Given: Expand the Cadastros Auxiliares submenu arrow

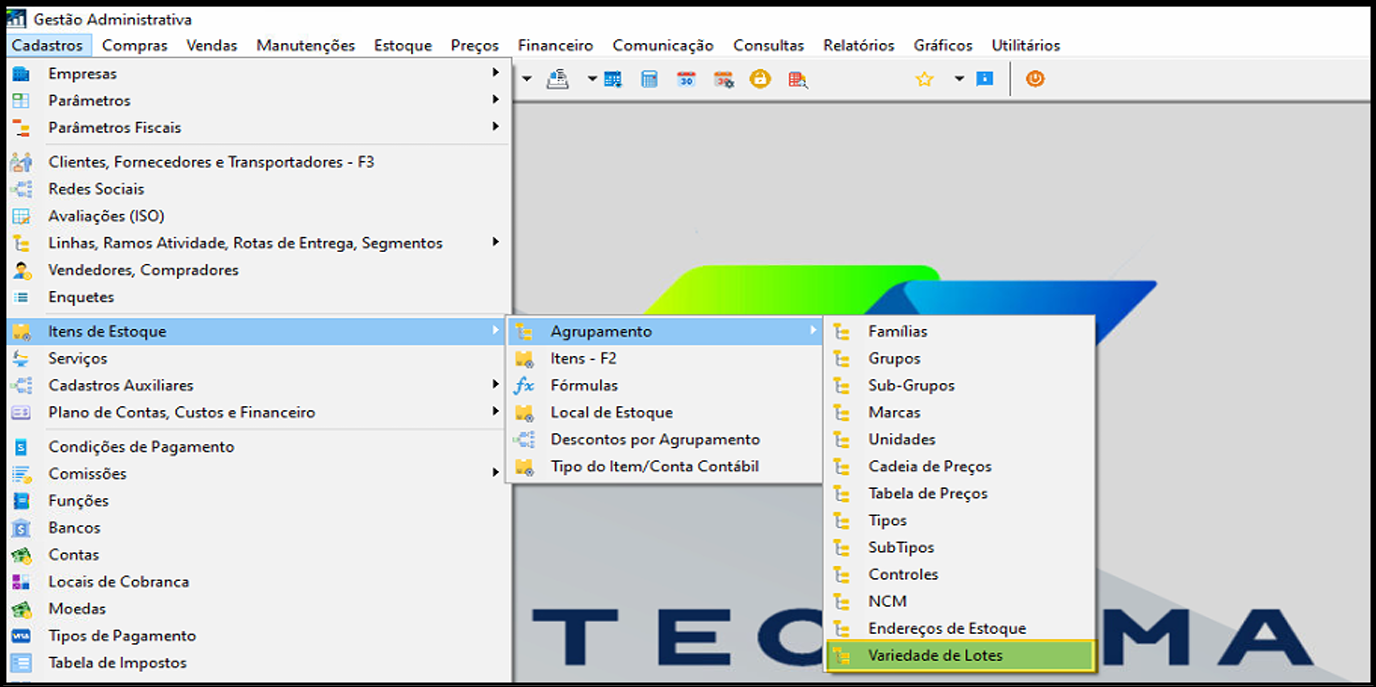Looking at the screenshot, I should 496,385.
